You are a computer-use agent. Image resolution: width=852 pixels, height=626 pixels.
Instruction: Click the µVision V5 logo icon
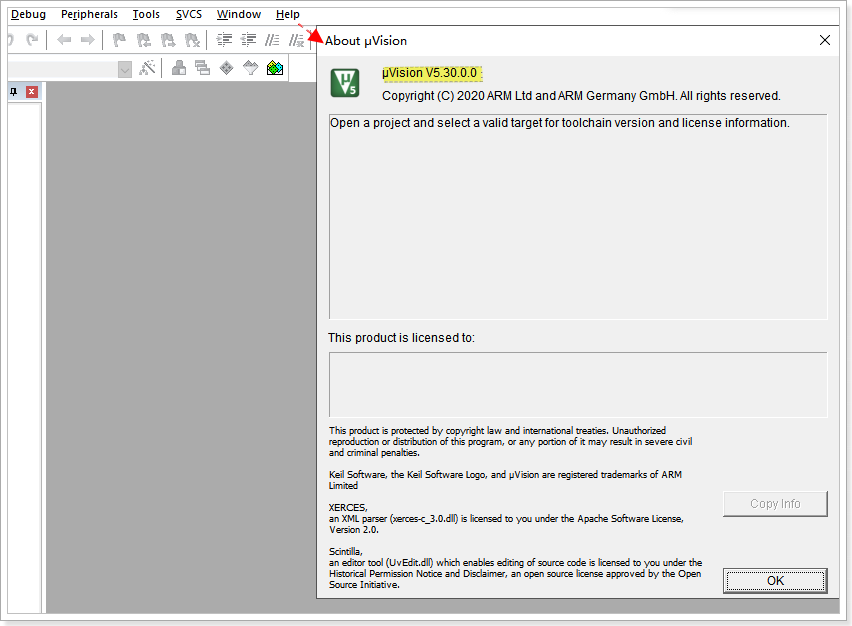[345, 83]
